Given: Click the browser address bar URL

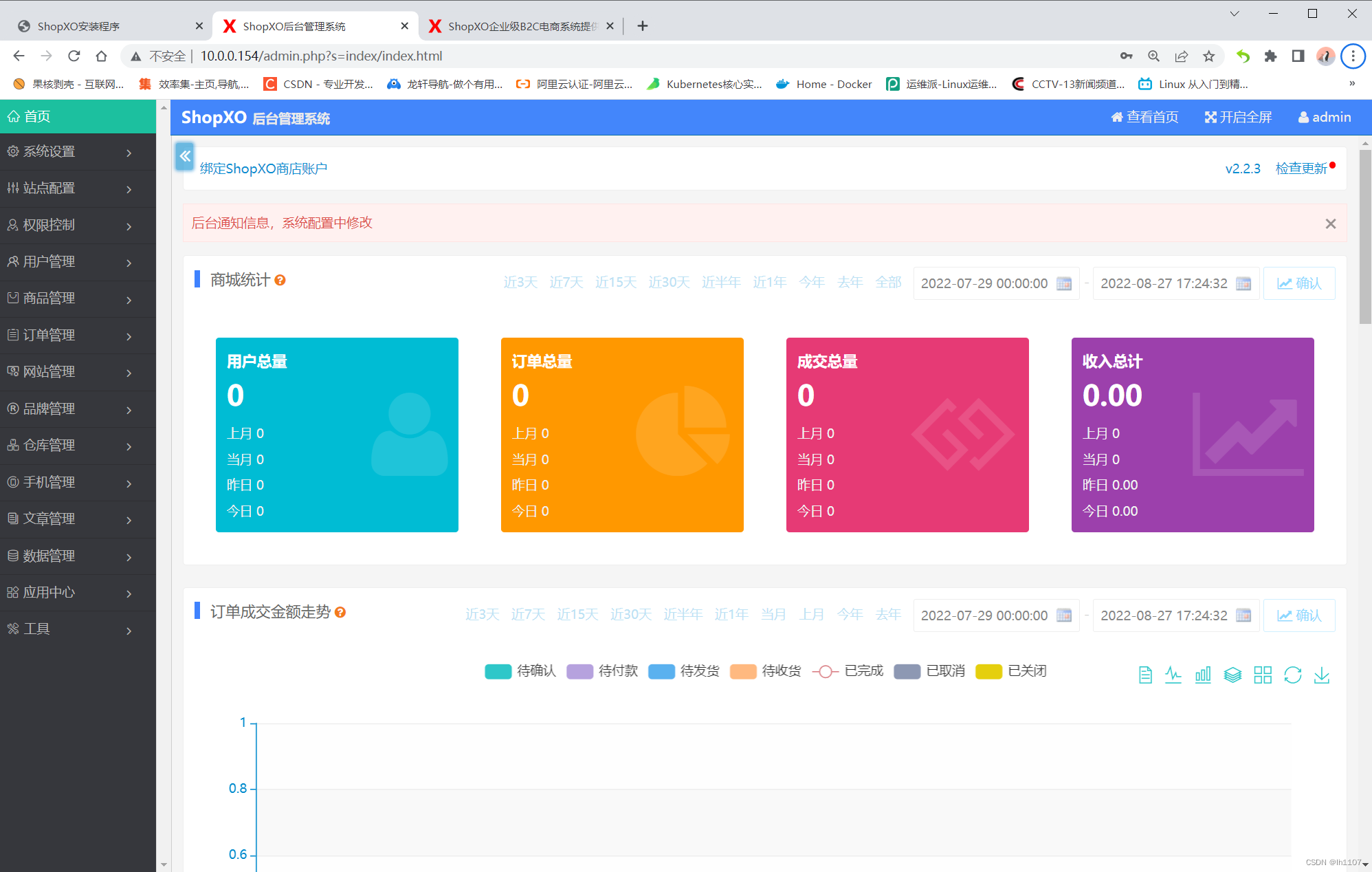Looking at the screenshot, I should pyautogui.click(x=321, y=56).
